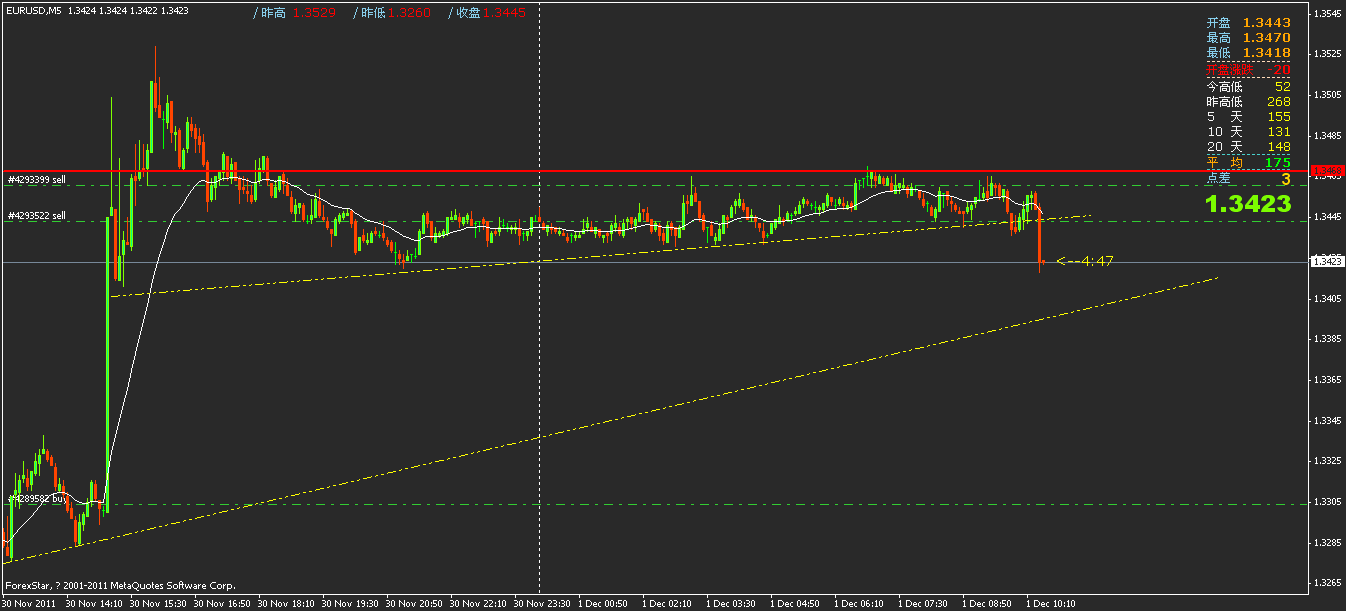Select the #4293399 sell order label
1346x611 pixels.
pyautogui.click(x=38, y=180)
